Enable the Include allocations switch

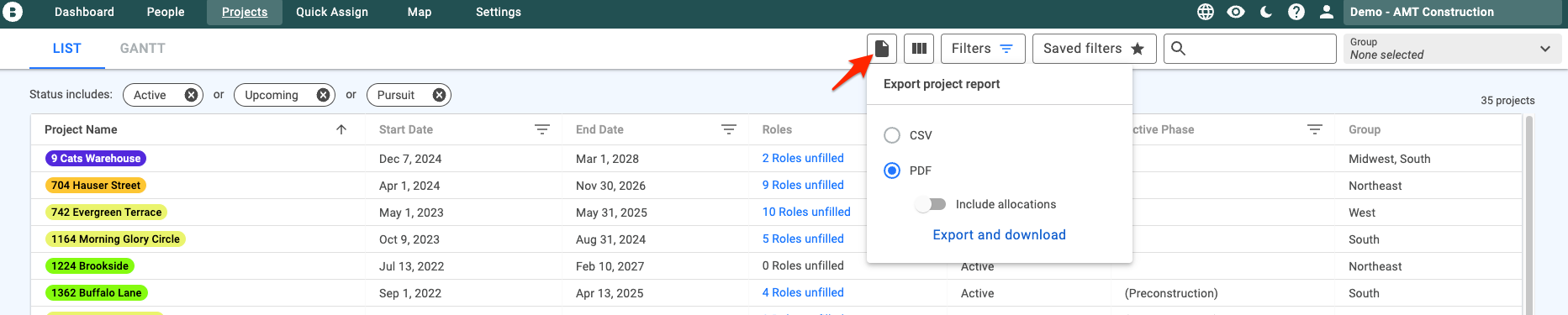click(932, 204)
